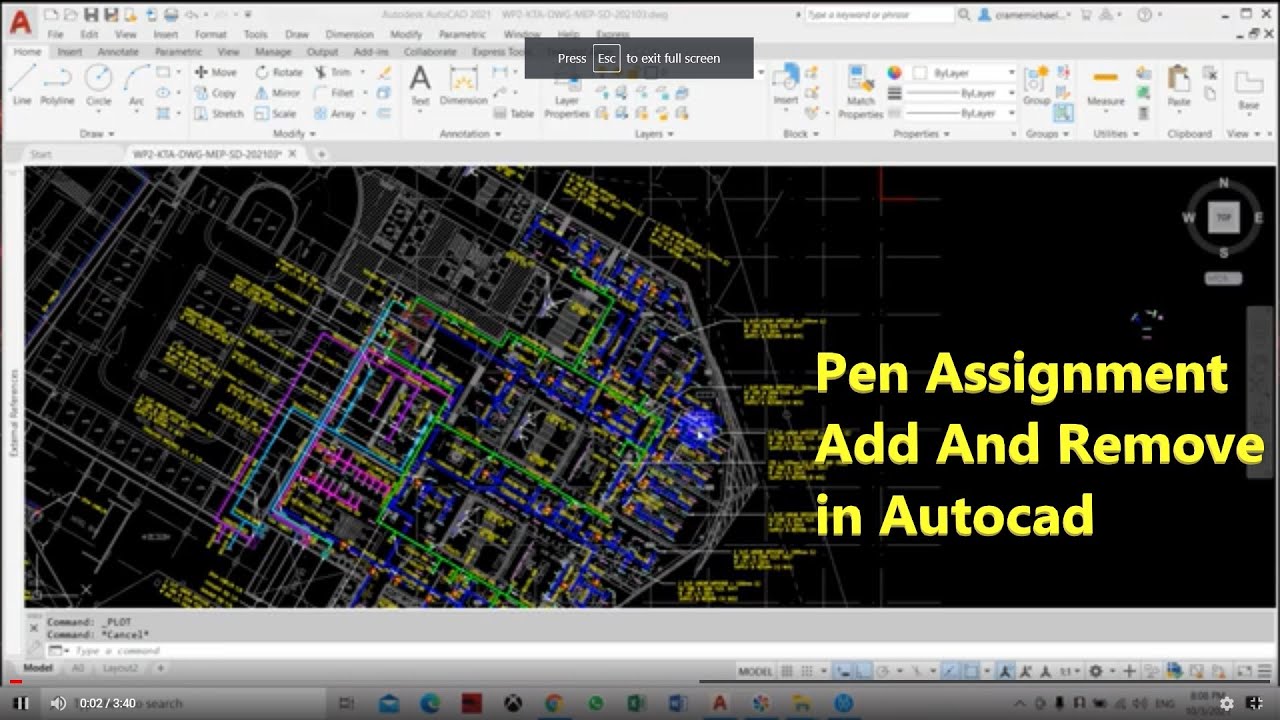Screen dimensions: 1280x720
Task: Click the search magnifier icon
Action: pos(964,15)
